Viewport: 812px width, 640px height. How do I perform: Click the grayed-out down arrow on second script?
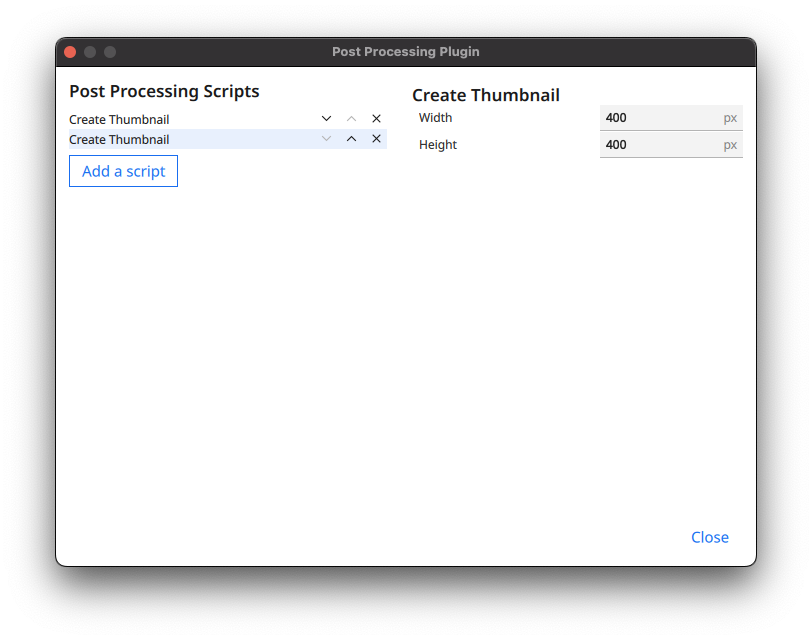coord(326,139)
